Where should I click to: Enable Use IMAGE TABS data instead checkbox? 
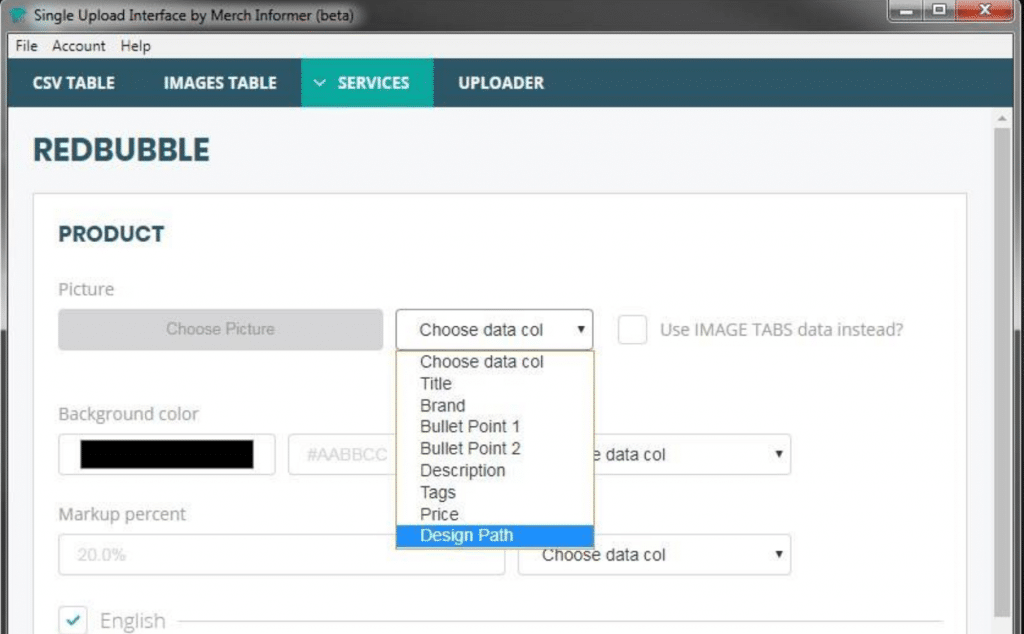(x=632, y=330)
